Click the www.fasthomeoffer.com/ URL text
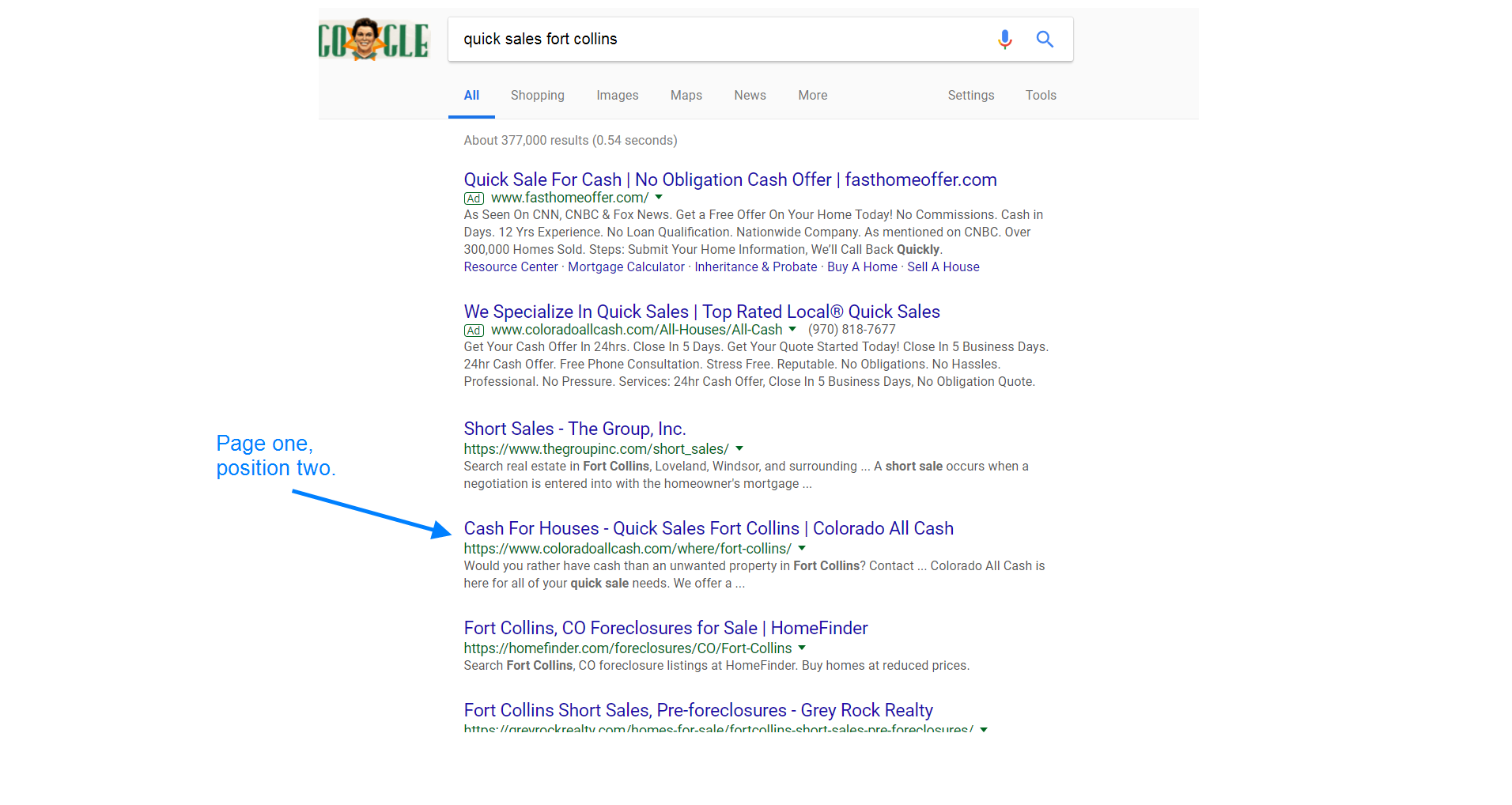 569,197
